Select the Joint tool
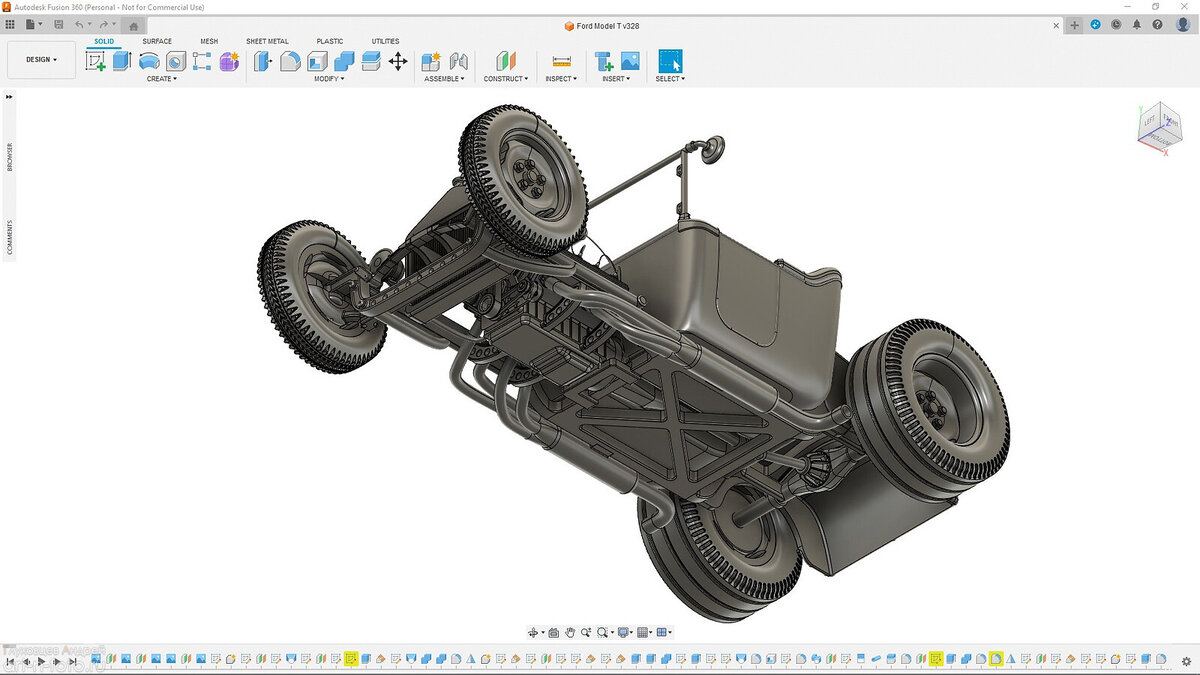Screen dimensions: 1200x675 click(x=459, y=61)
